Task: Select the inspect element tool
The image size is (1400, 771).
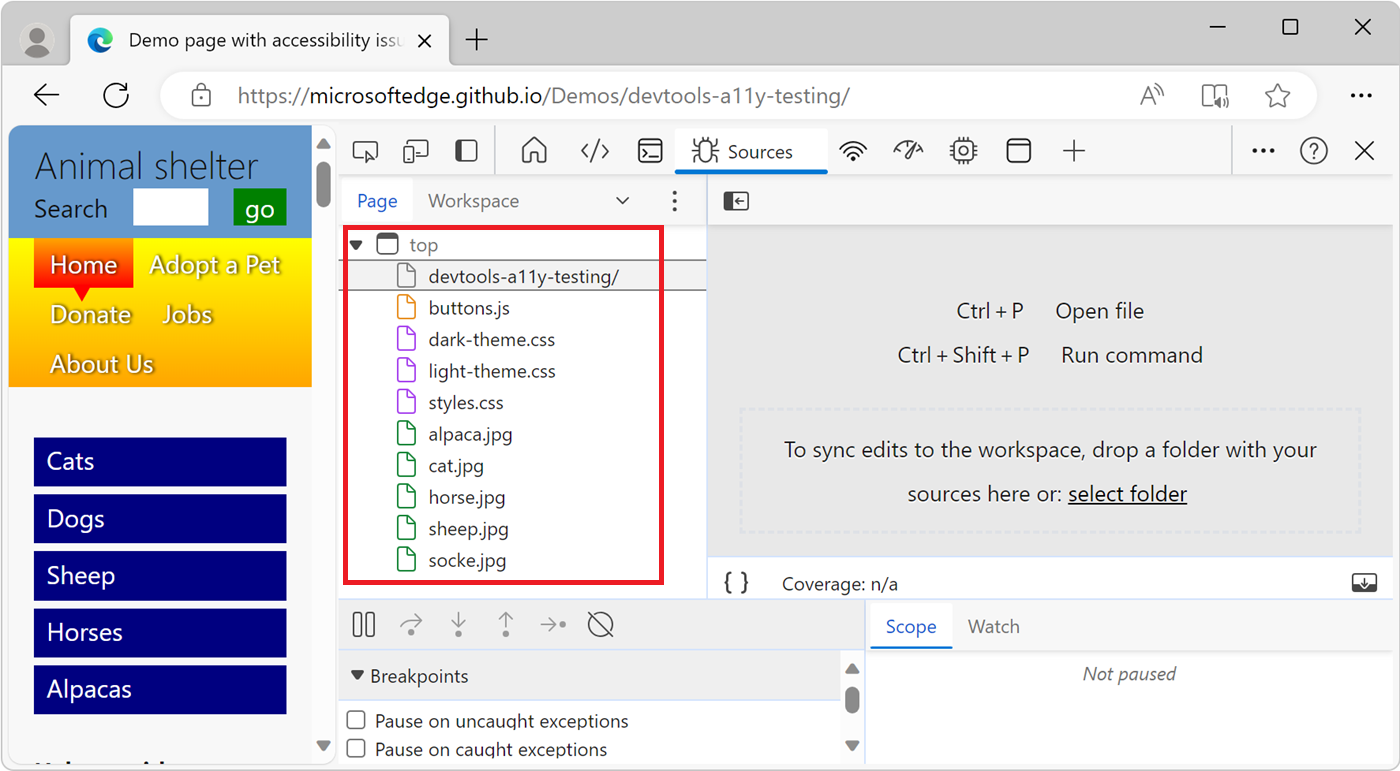Action: (x=365, y=150)
